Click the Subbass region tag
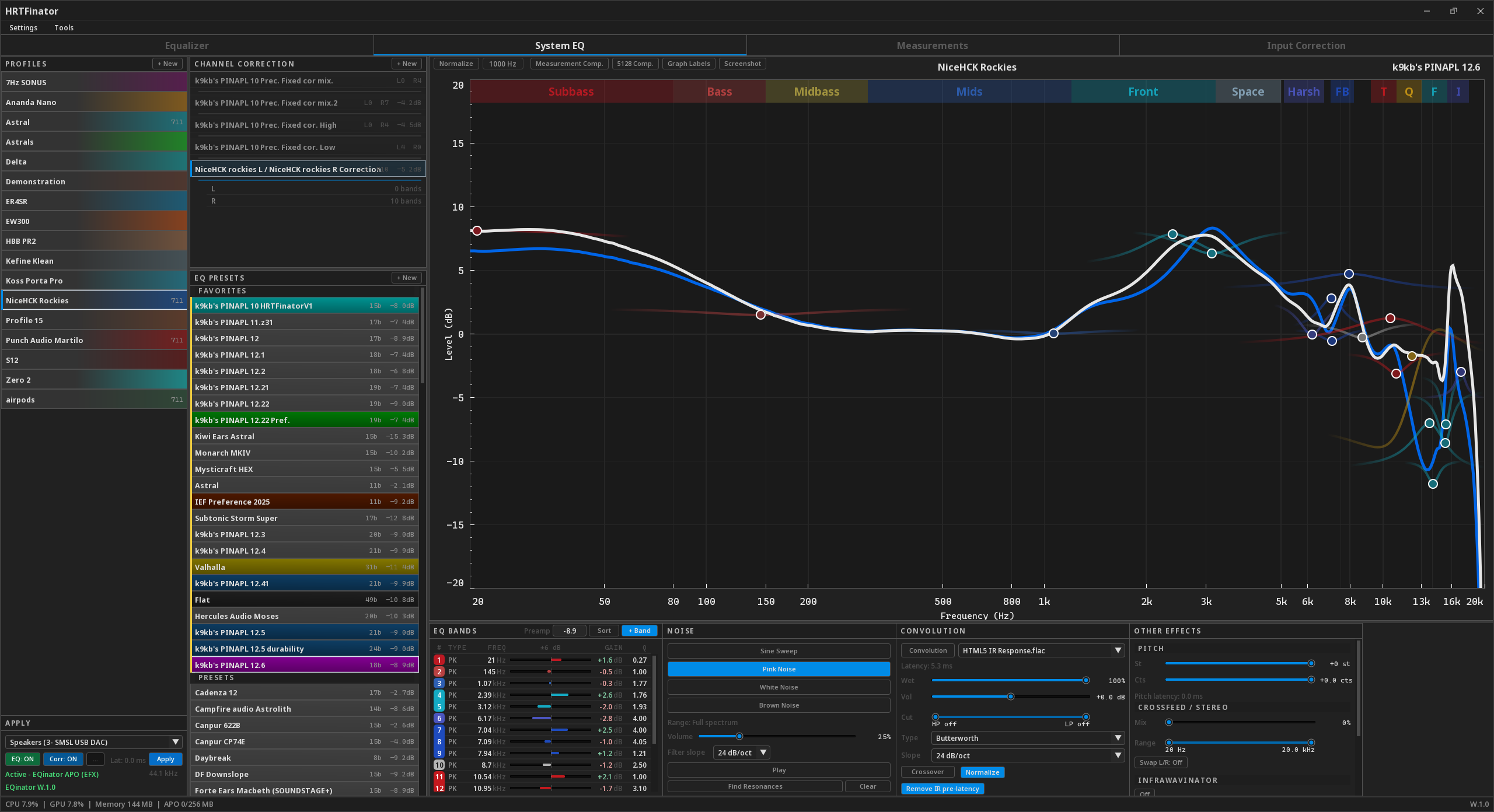Viewport: 1494px width, 812px height. coord(571,92)
